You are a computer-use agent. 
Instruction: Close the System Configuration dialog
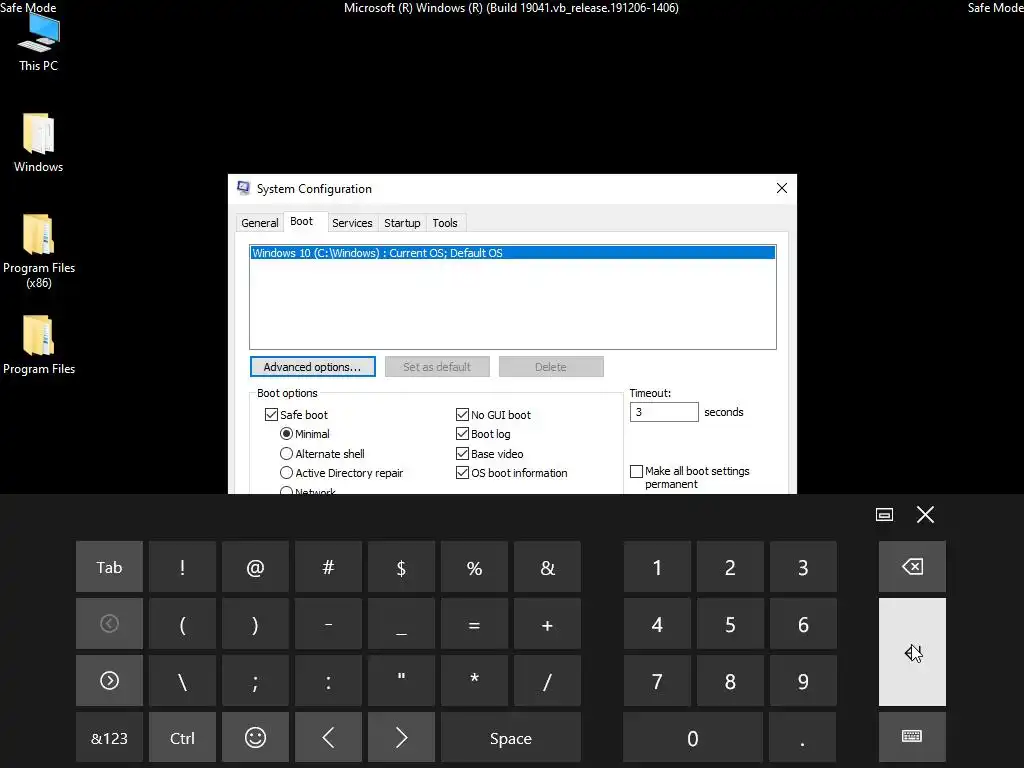click(782, 188)
